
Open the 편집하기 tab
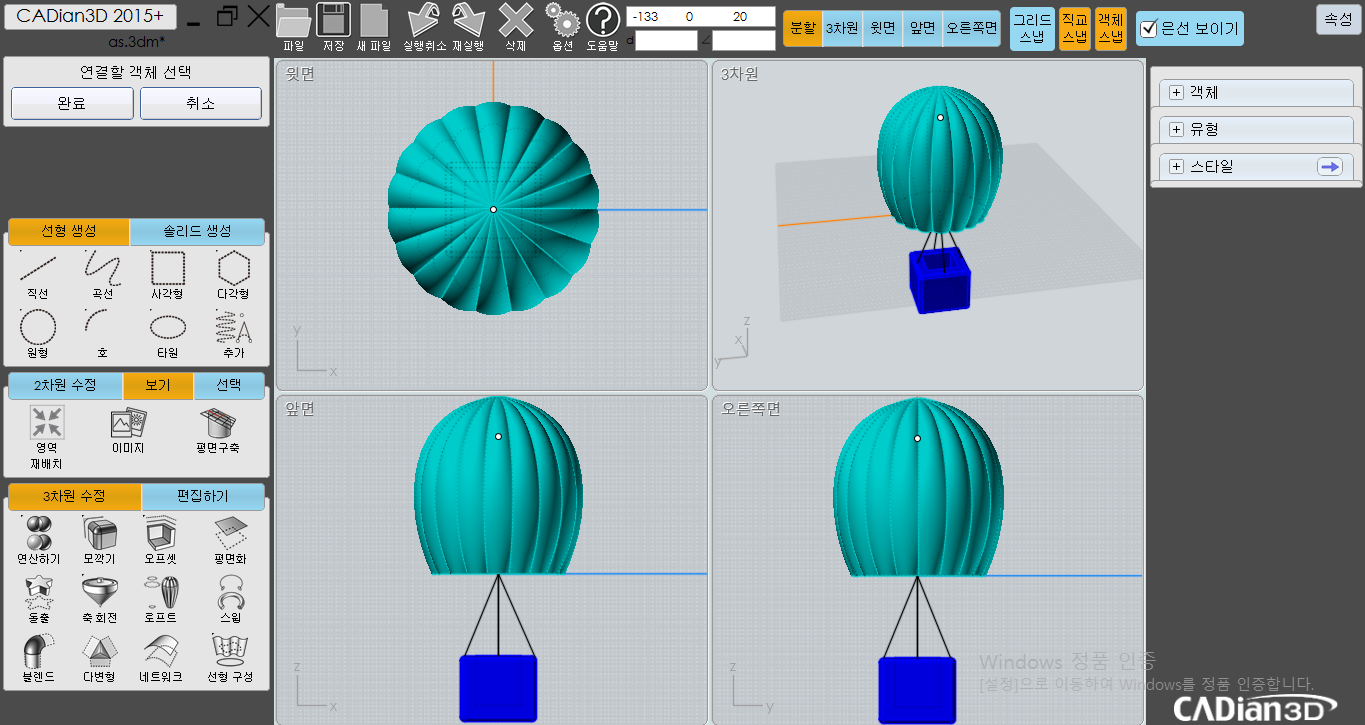(x=203, y=496)
